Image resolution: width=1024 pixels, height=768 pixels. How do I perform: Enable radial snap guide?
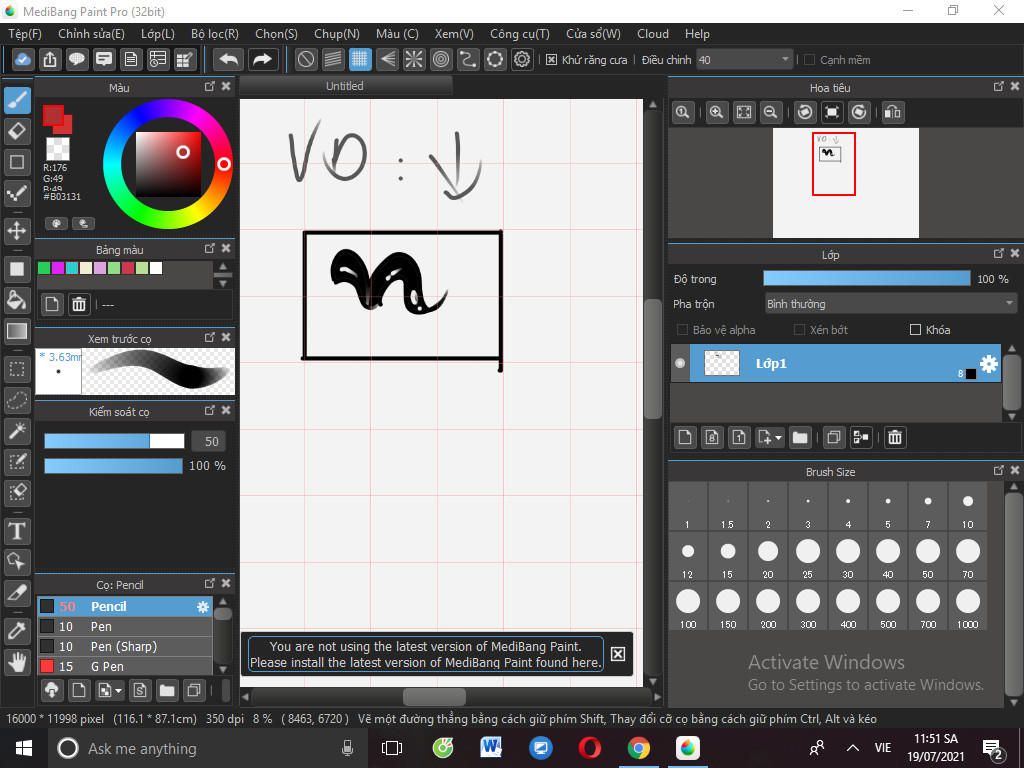[x=414, y=59]
